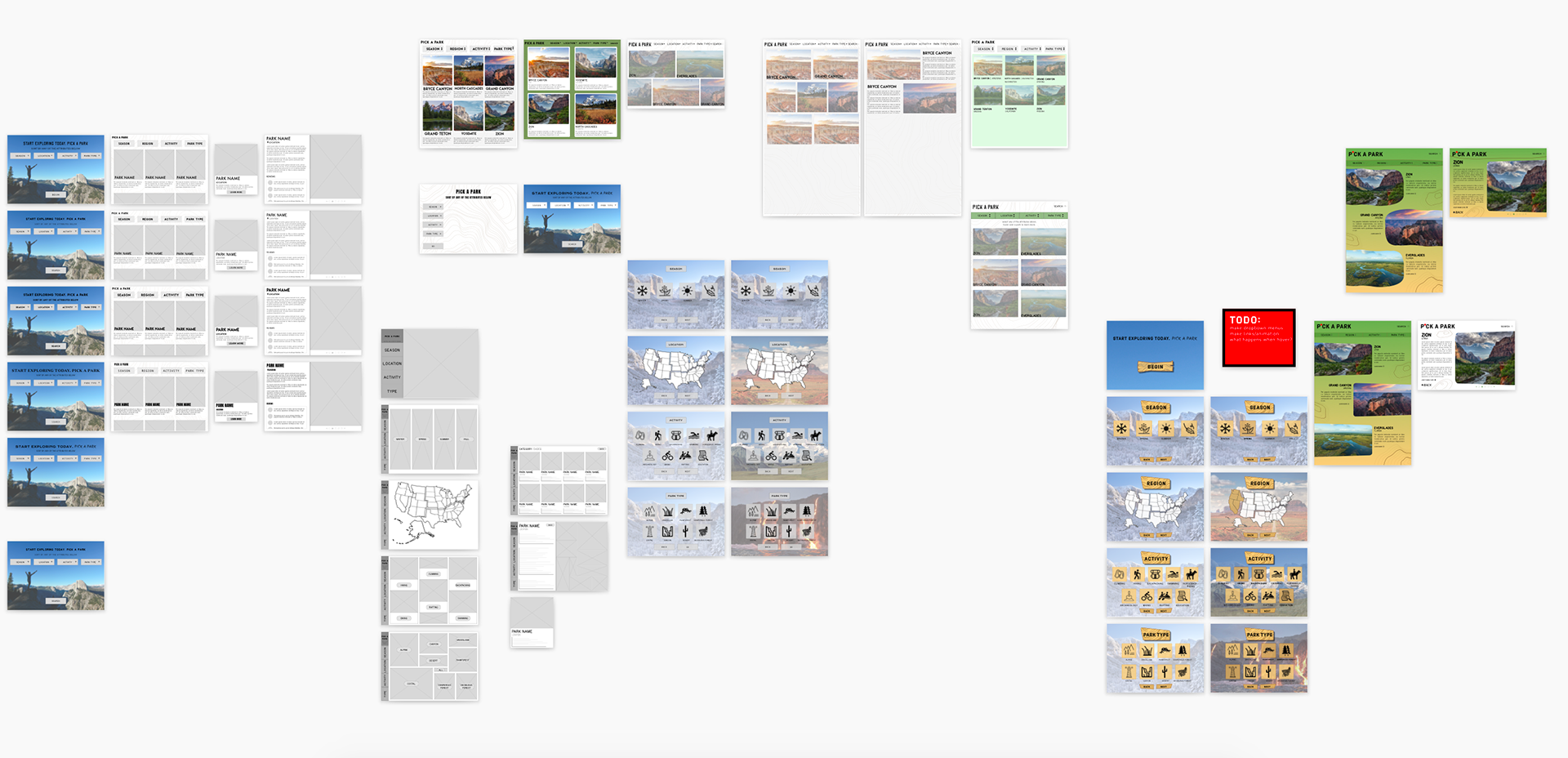This screenshot has height=758, width=1568.
Task: Open Park Type dropdown in center blue hero frame
Action: (608, 205)
